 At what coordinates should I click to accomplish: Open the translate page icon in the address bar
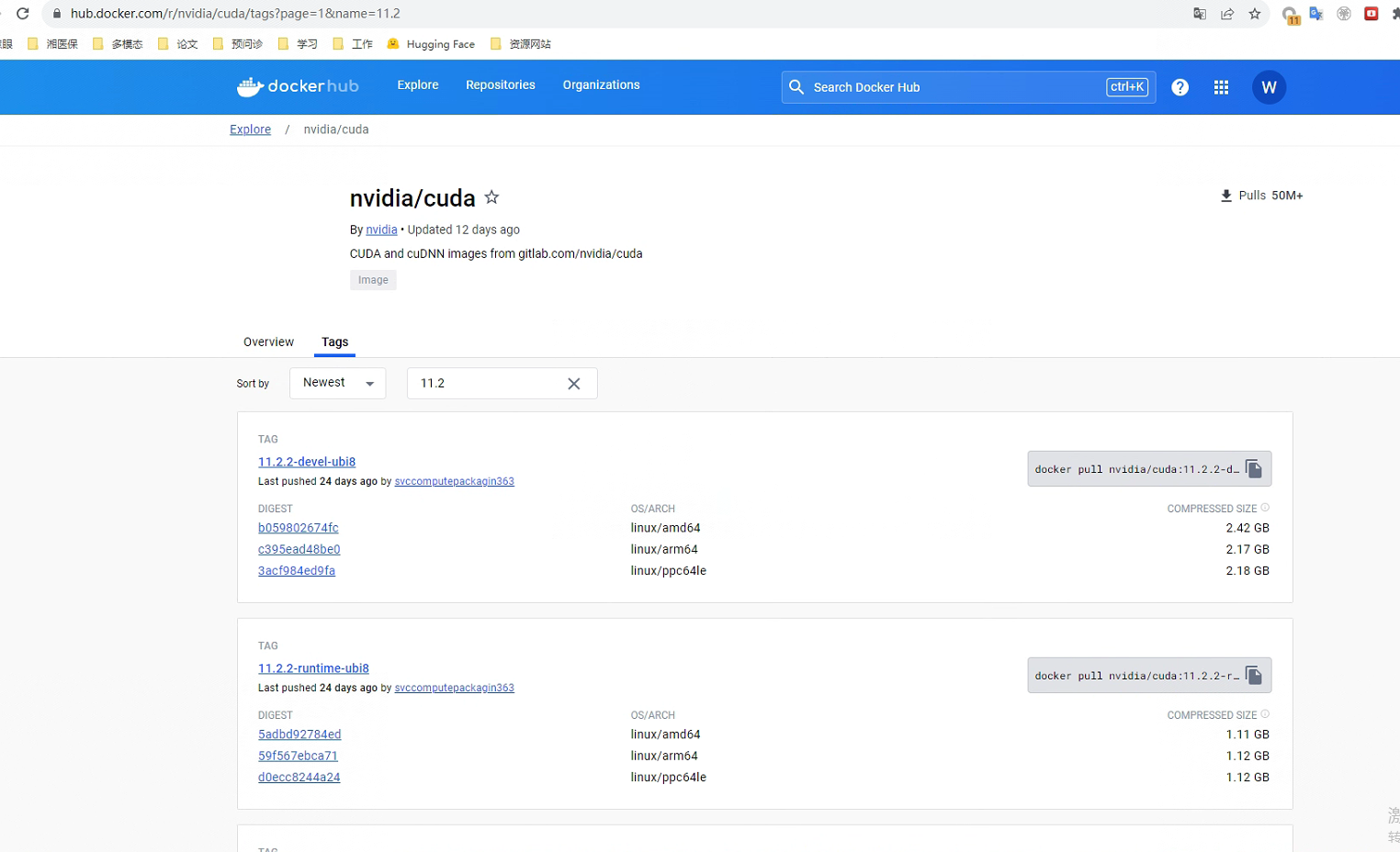[1200, 14]
